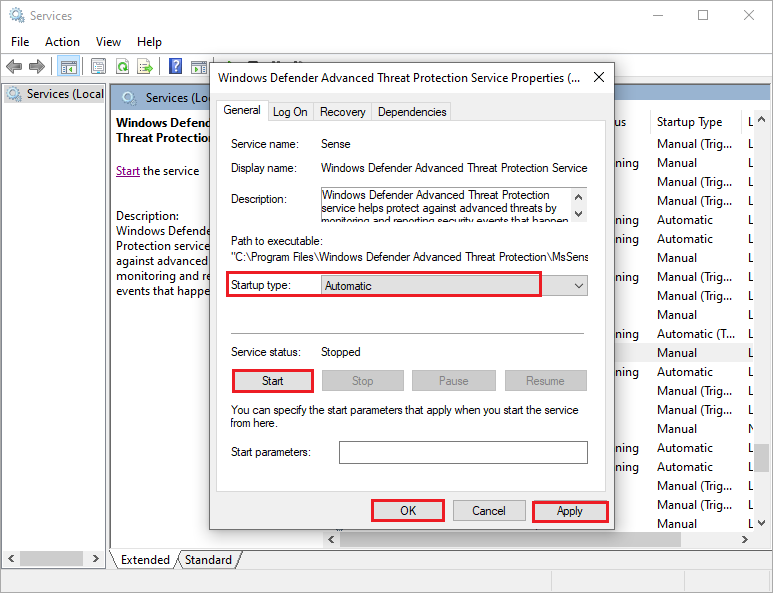The image size is (773, 593).
Task: Switch to the General tab
Action: (242, 110)
